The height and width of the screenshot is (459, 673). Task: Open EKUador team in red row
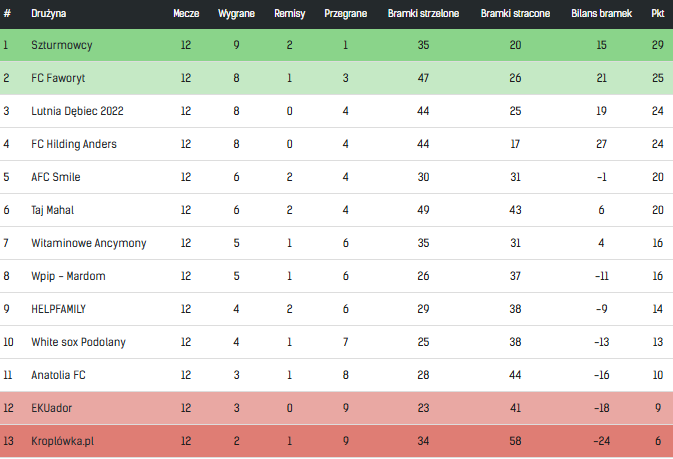pyautogui.click(x=52, y=408)
